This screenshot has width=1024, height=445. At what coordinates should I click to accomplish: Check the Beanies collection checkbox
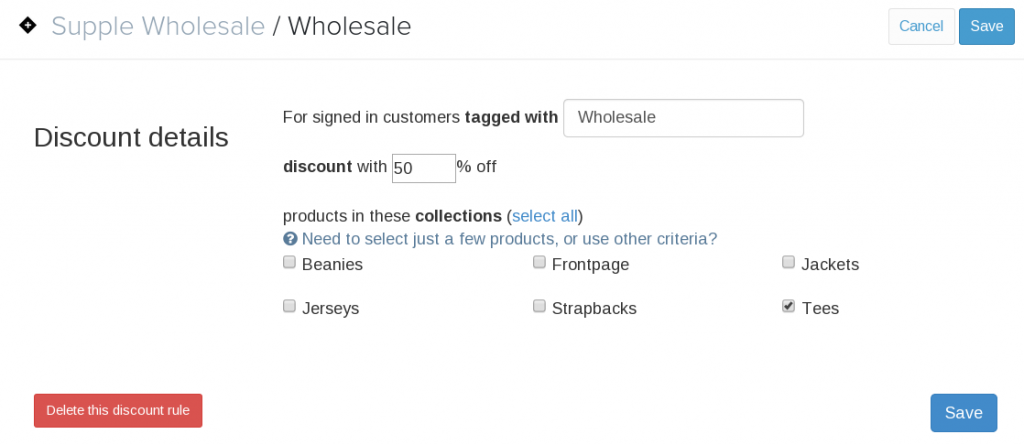[289, 263]
